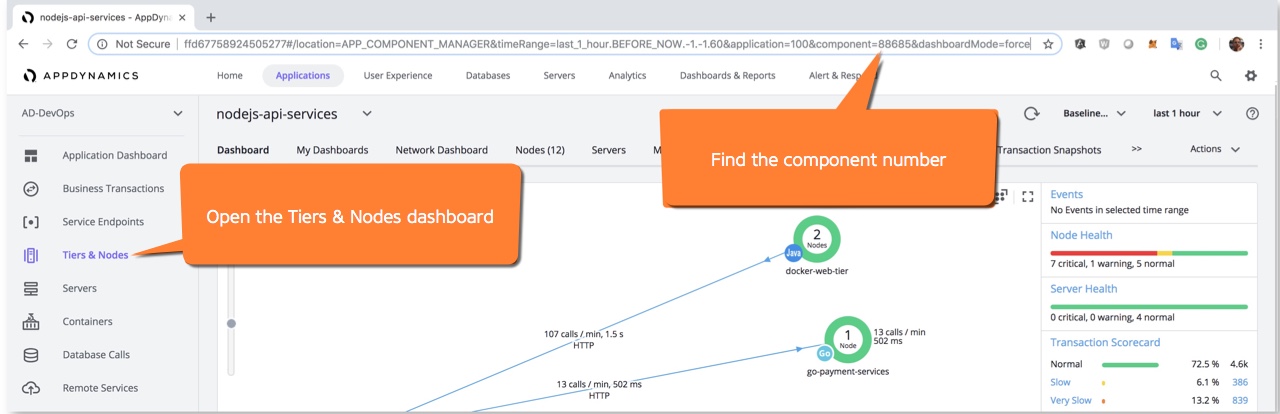Screen dimensions: 1280x414
Task: Open the top Servers menu
Action: (559, 76)
